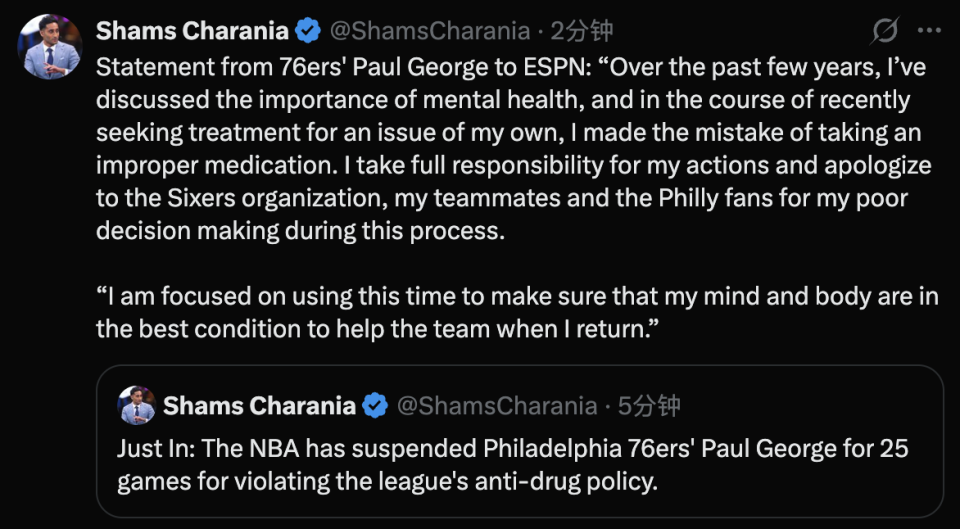Open the "Shams Charania" name on the main post
The width and height of the screenshot is (960, 529).
click(x=193, y=32)
